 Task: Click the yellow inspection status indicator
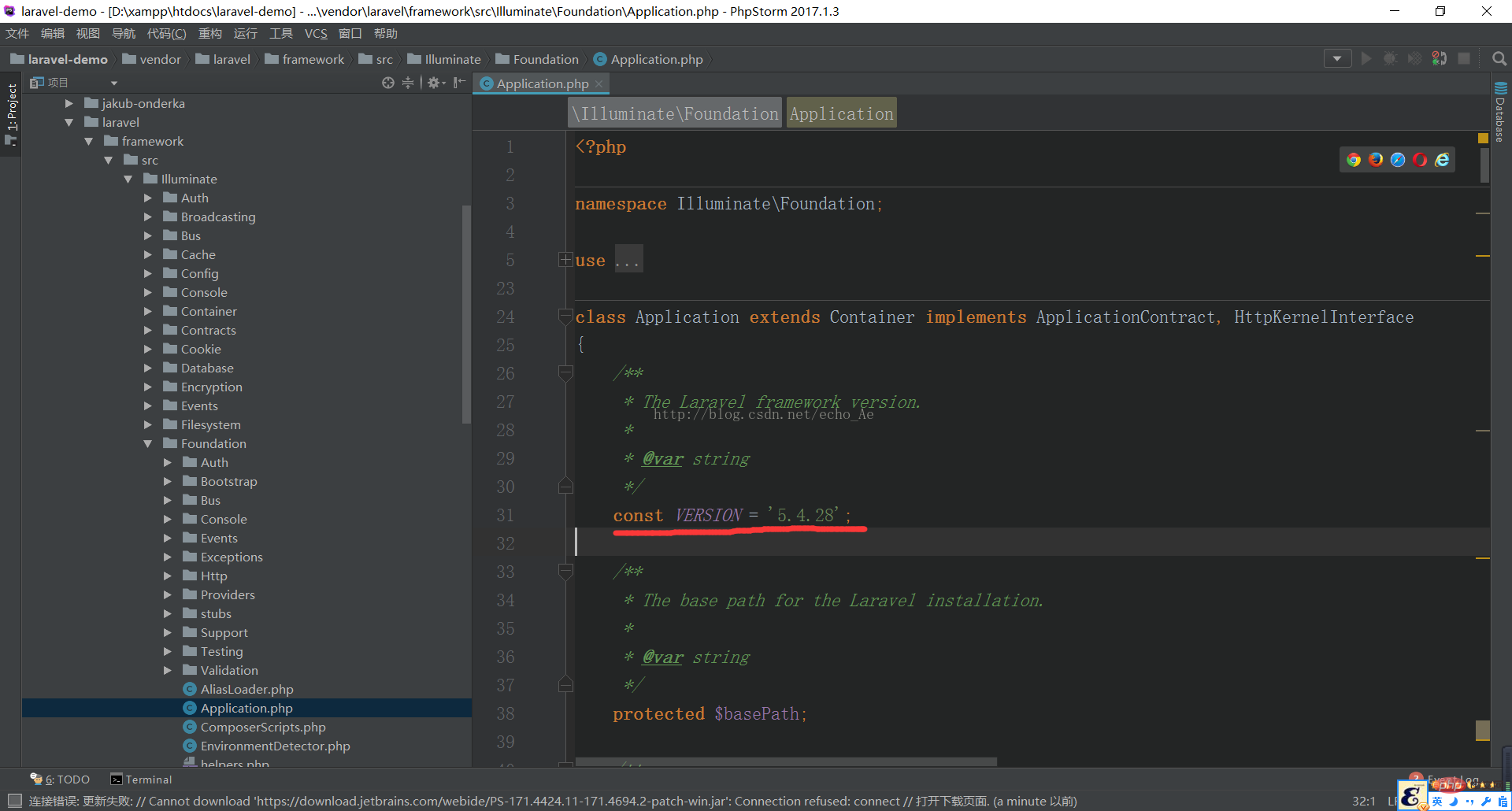[1483, 138]
